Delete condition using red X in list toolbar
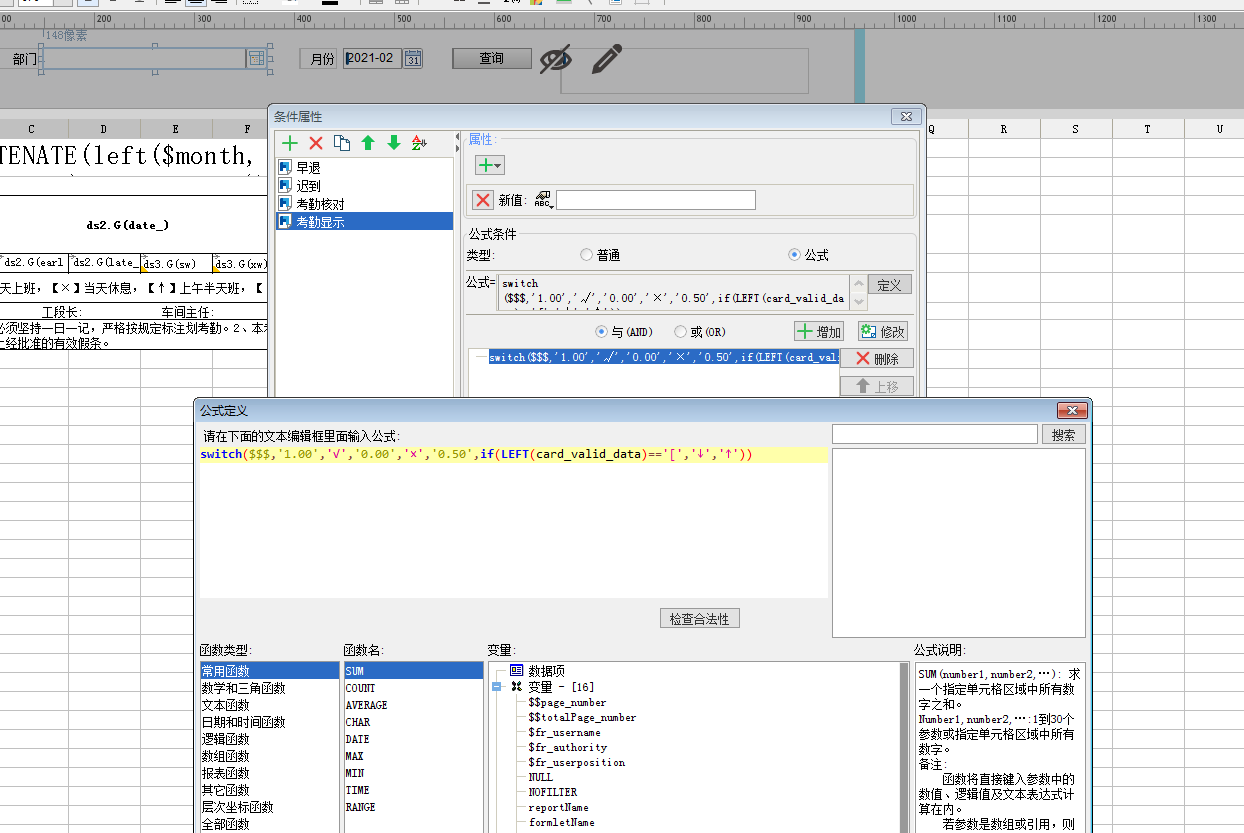 (316, 143)
